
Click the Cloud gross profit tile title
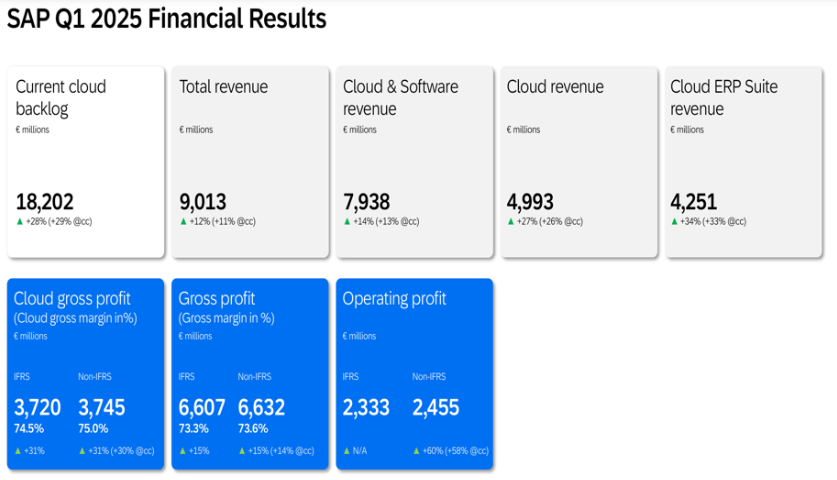point(73,299)
